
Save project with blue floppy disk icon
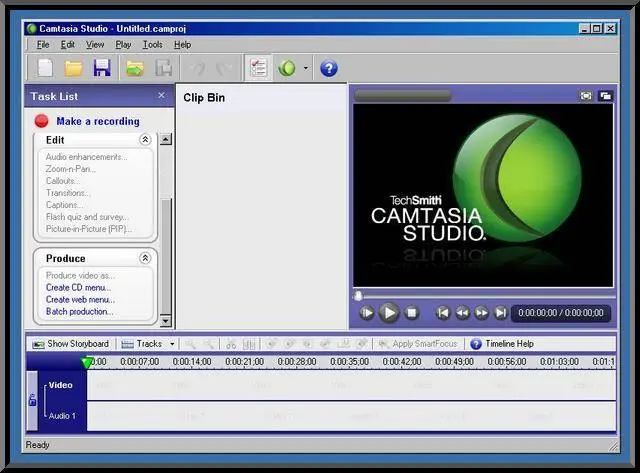(x=102, y=68)
